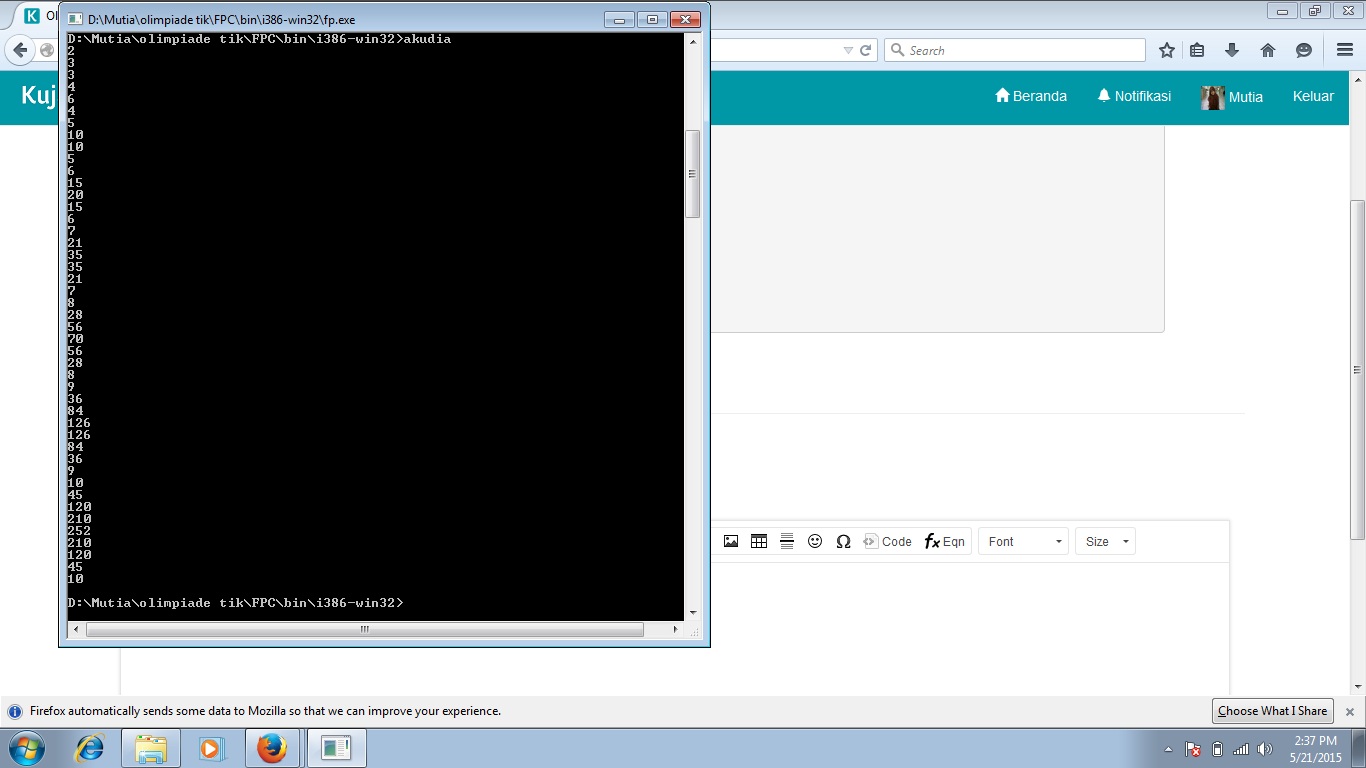This screenshot has width=1366, height=768.
Task: Insert an image using the editor toolbar
Action: pyautogui.click(x=731, y=542)
